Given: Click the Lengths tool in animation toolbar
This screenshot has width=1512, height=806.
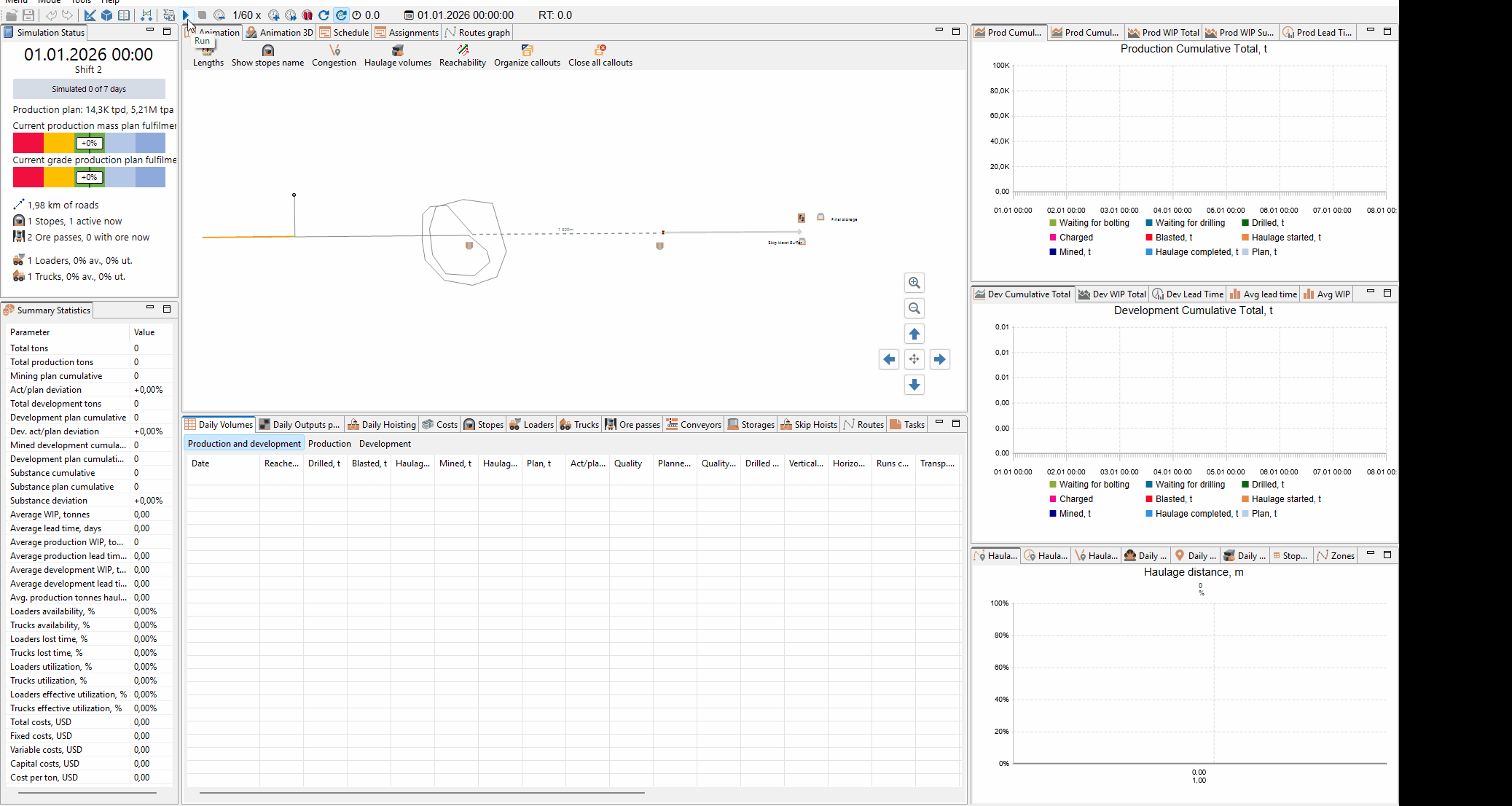Looking at the screenshot, I should [208, 56].
